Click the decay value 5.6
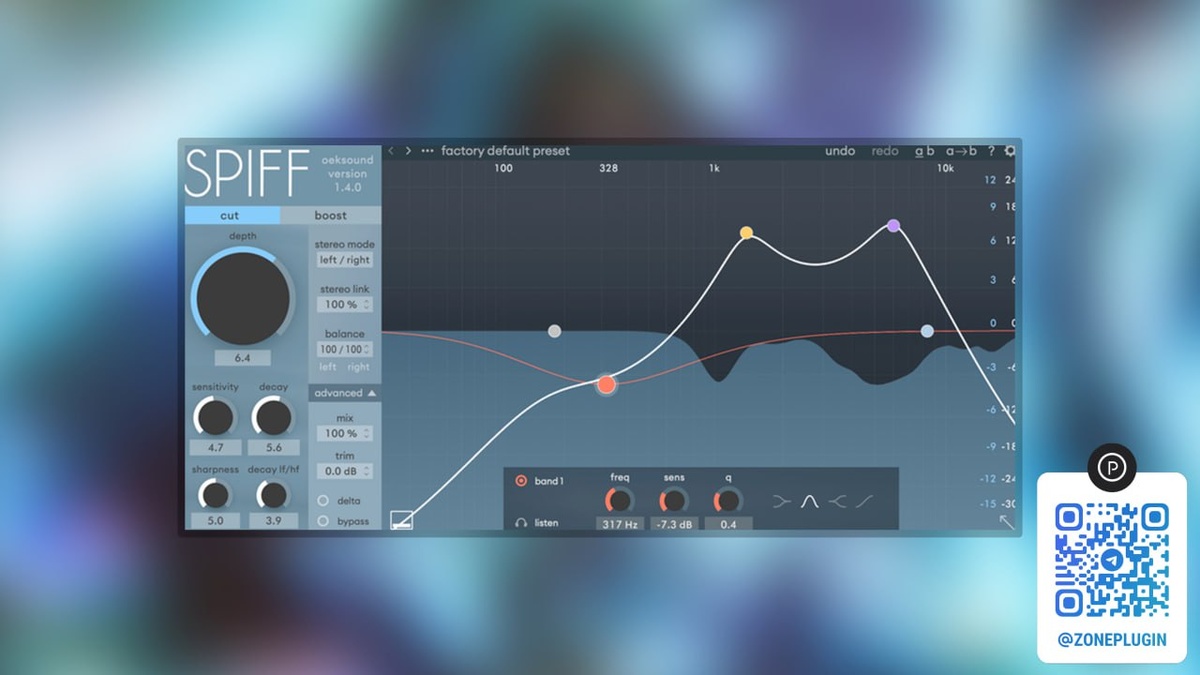Viewport: 1200px width, 675px height. 273,448
